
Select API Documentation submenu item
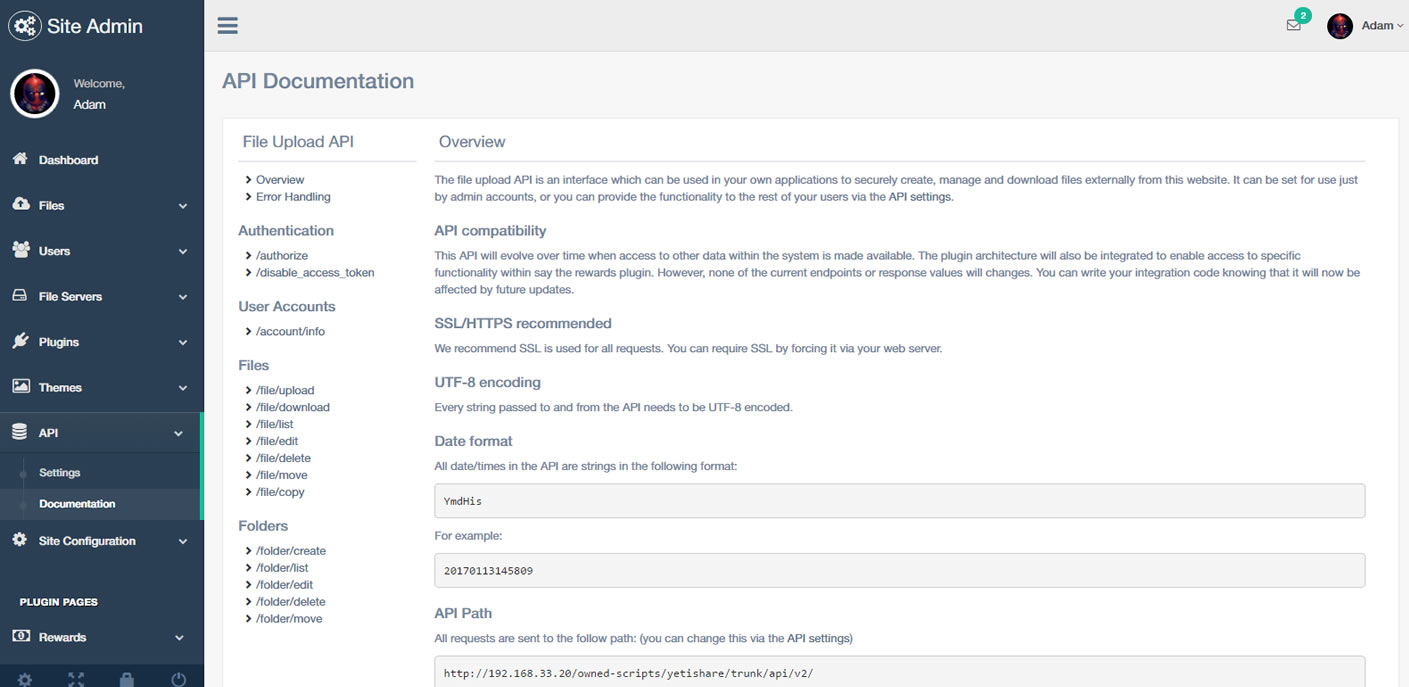point(77,504)
